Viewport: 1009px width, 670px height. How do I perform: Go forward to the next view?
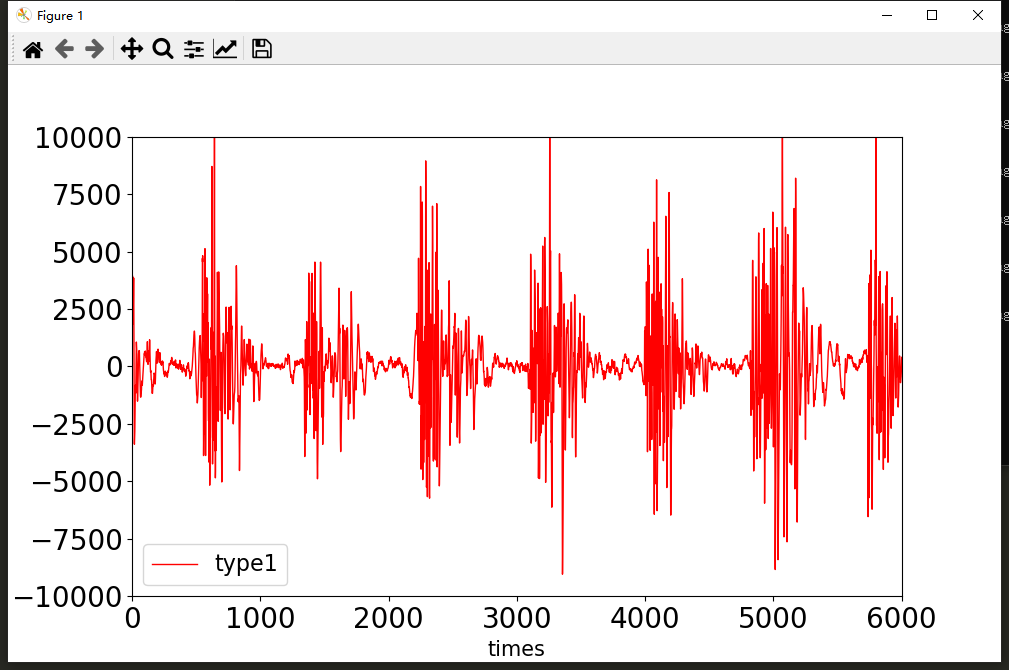point(95,49)
